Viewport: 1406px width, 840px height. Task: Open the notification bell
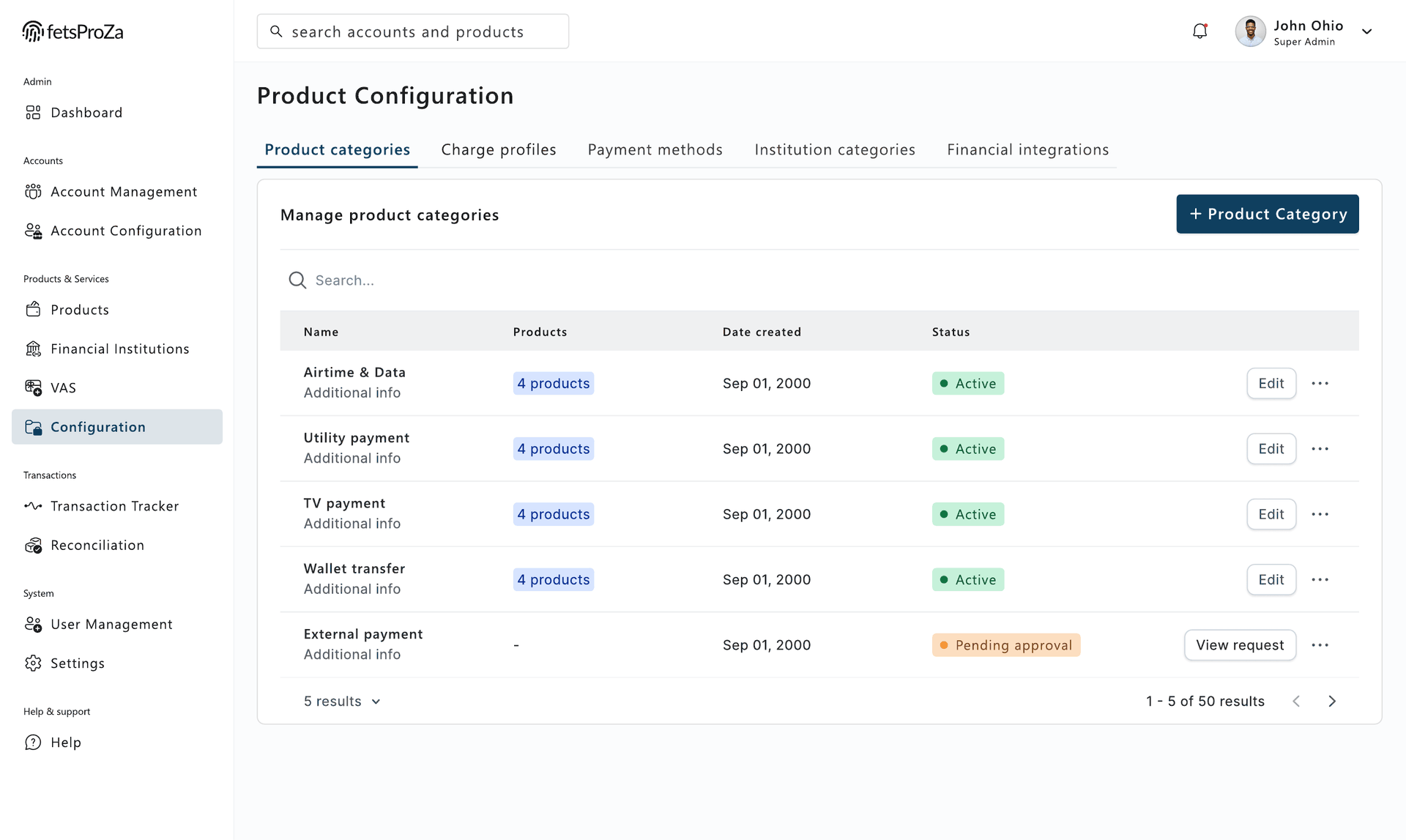1199,31
